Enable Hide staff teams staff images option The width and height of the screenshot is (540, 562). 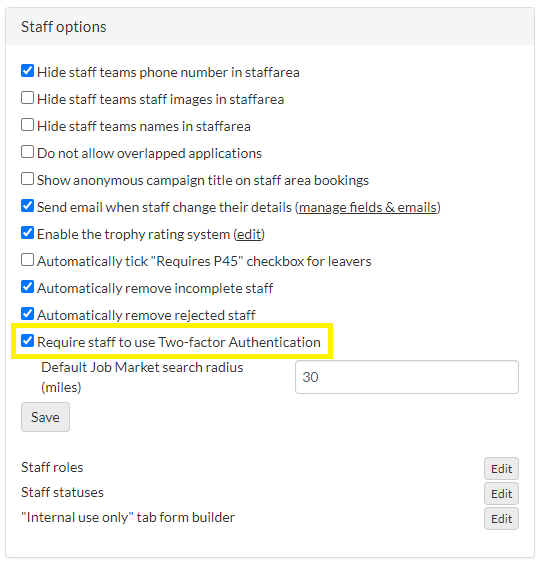28,98
